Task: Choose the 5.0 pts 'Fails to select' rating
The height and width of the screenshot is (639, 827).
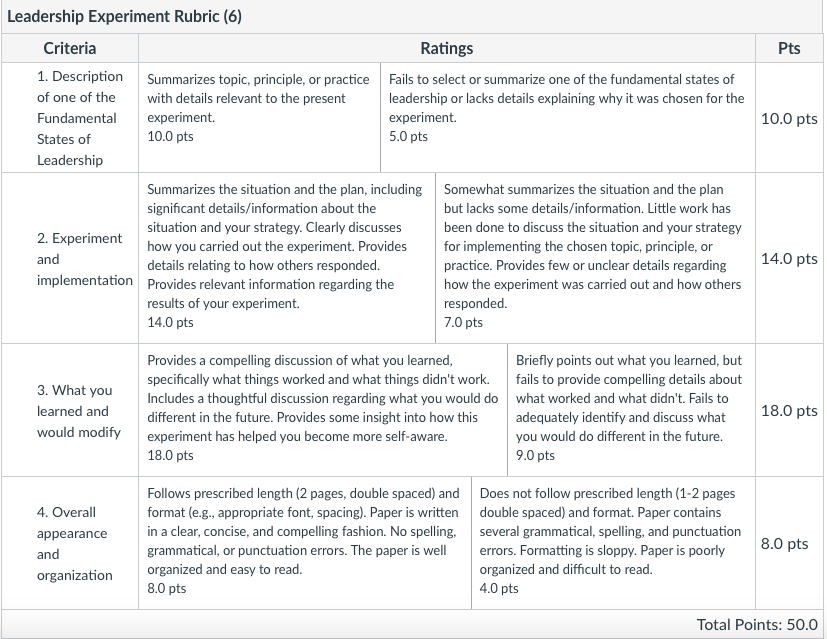Action: [x=568, y=118]
